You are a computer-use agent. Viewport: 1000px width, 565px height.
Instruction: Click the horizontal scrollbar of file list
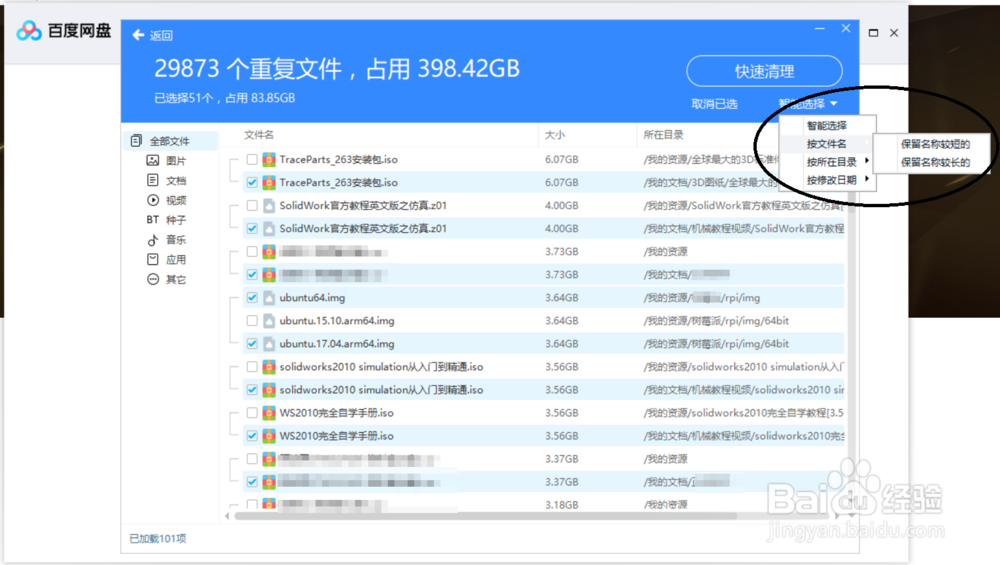click(485, 515)
